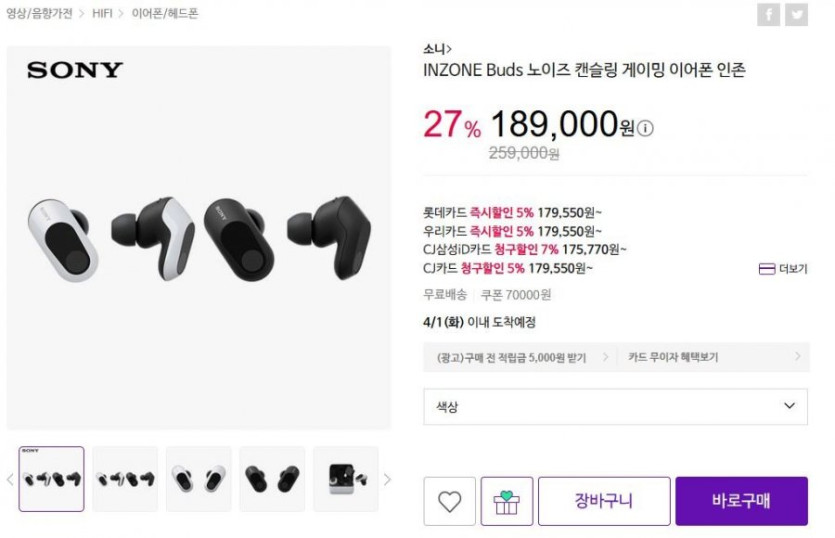Click the gift box icon button
This screenshot has width=835, height=538.
tap(506, 501)
